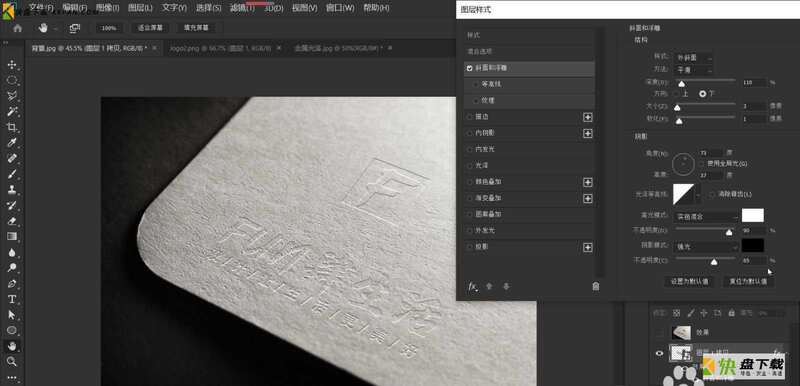Add another 渐变叠加 effect with plus
Viewport: 800px width, 386px height.
pos(588,198)
